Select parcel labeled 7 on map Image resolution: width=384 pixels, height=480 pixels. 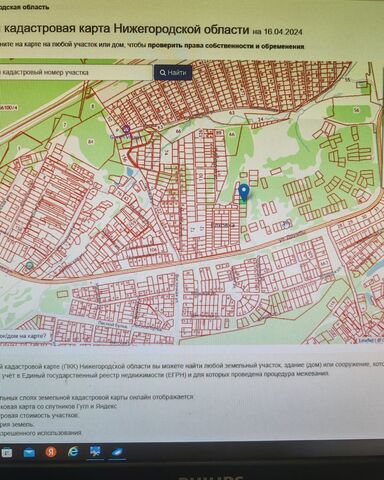coord(65,125)
